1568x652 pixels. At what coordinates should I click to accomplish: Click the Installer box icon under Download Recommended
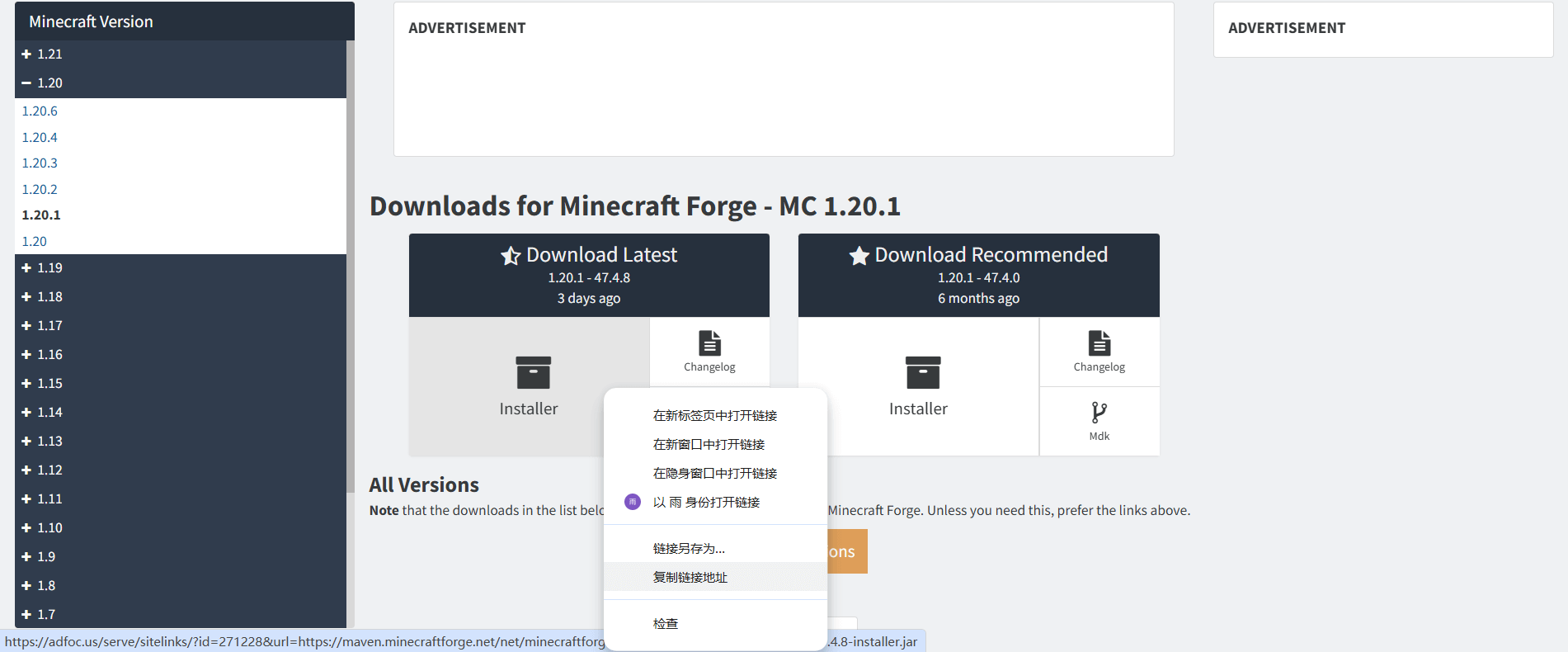coord(922,372)
